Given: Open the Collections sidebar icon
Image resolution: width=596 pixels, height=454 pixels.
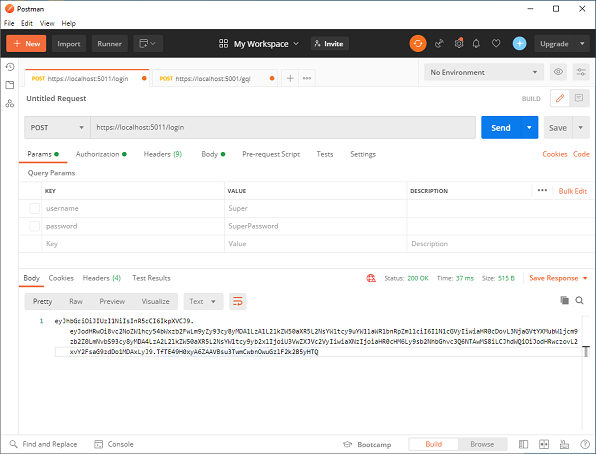Looking at the screenshot, I should 10,85.
